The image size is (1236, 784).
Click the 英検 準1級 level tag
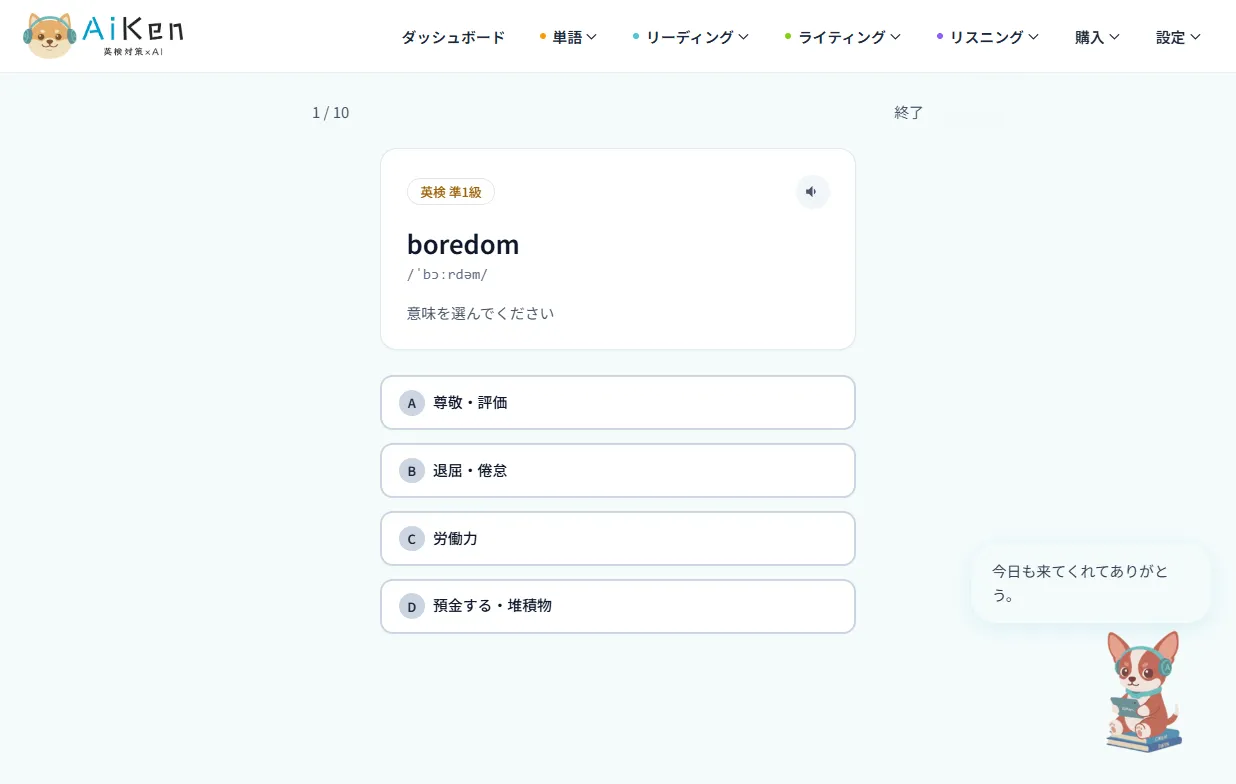[451, 192]
